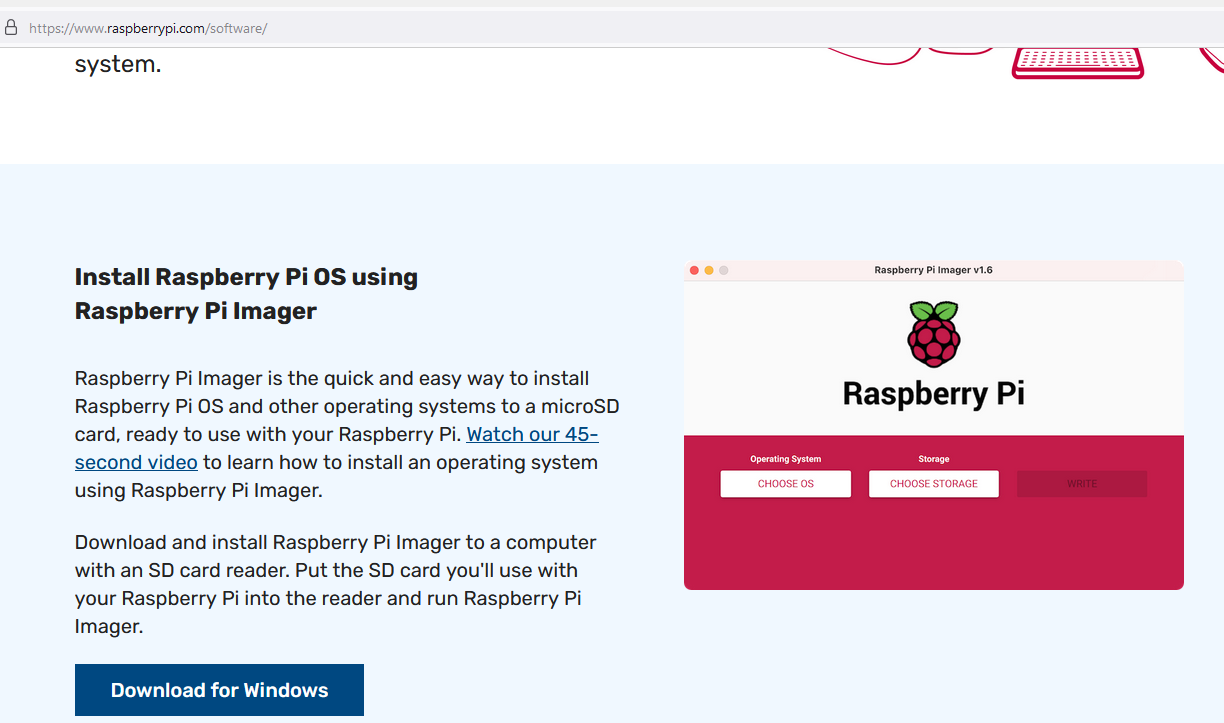Click the Raspberry Pi berry logo

coord(934,334)
